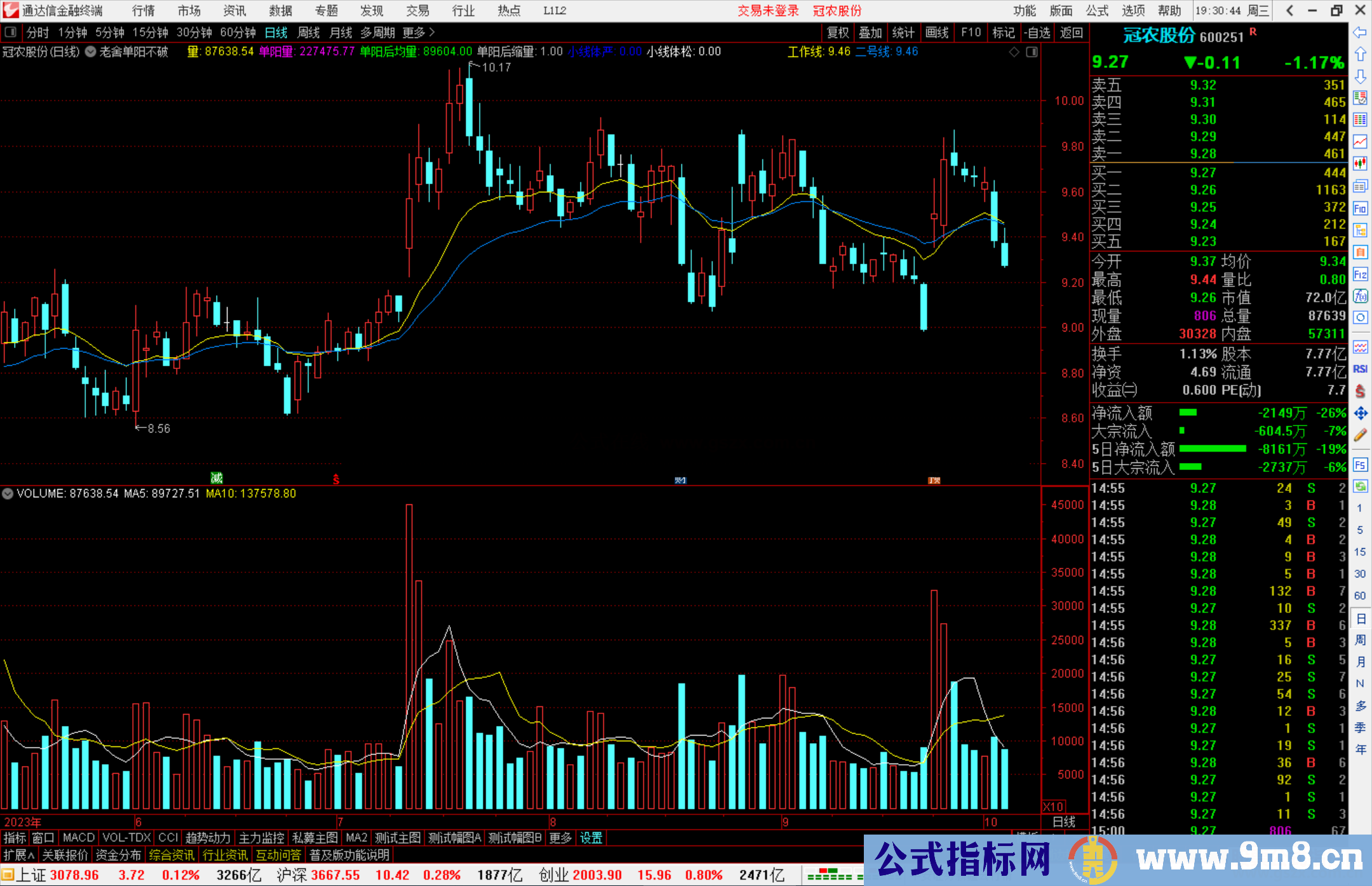1372x886 pixels.
Task: Click the left arrow back icon in the right sidebar
Action: point(1360,32)
